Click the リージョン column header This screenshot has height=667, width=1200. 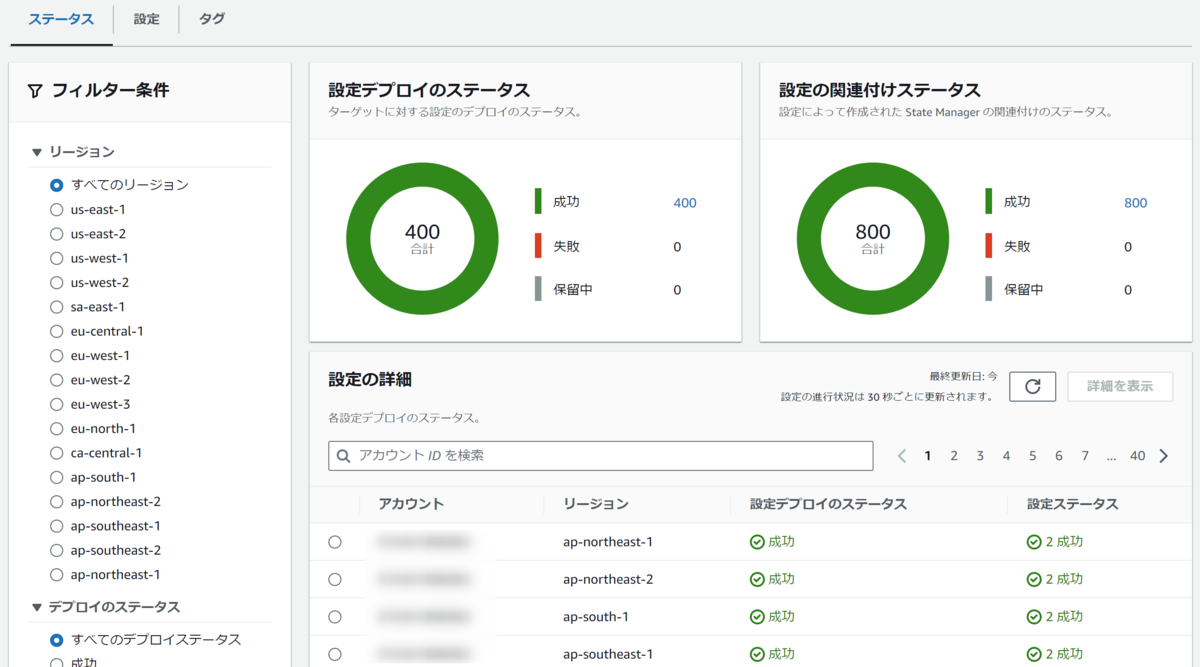point(596,504)
